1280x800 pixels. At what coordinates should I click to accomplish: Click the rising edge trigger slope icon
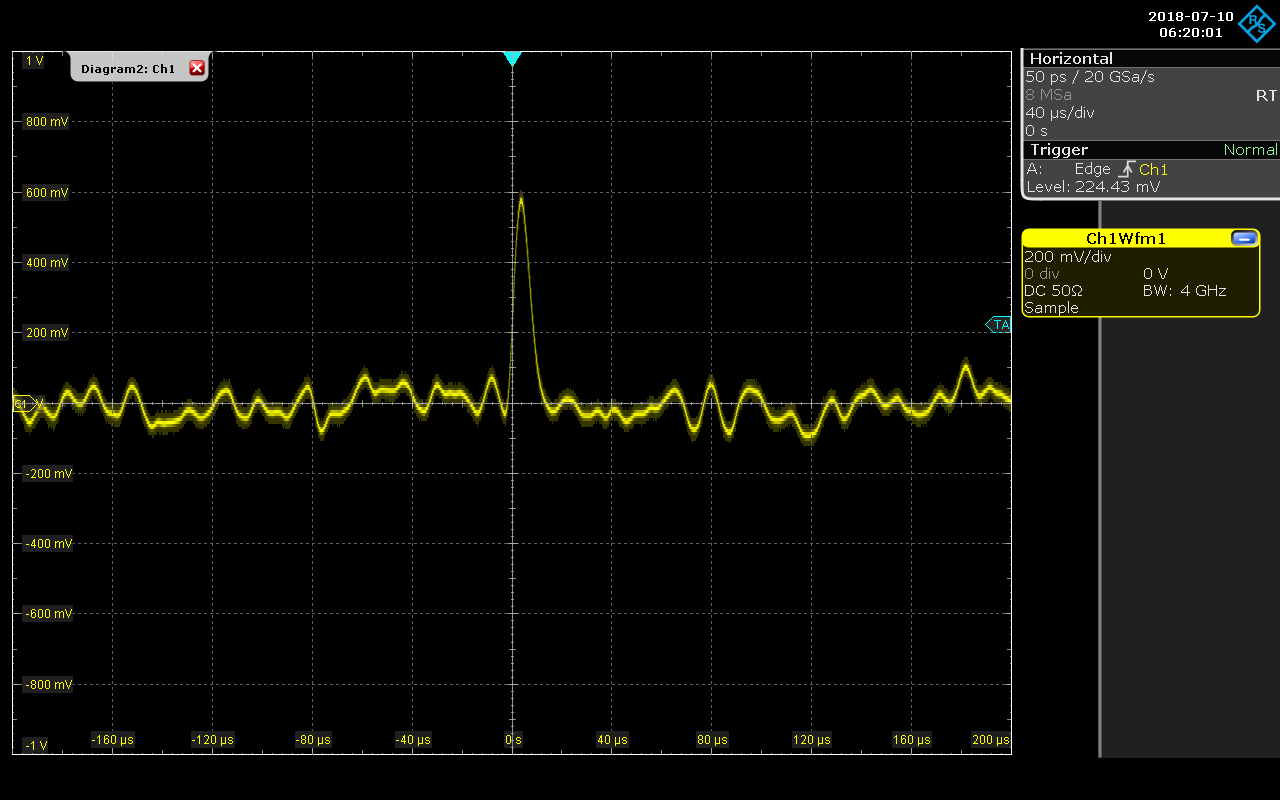[1125, 170]
